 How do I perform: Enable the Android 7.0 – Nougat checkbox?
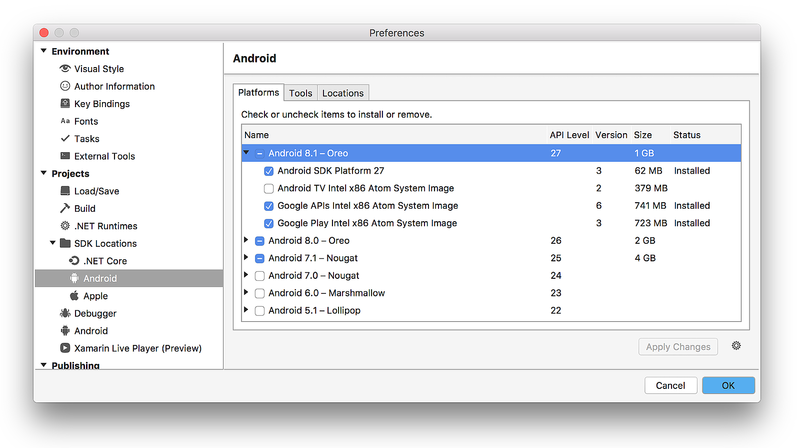point(260,276)
